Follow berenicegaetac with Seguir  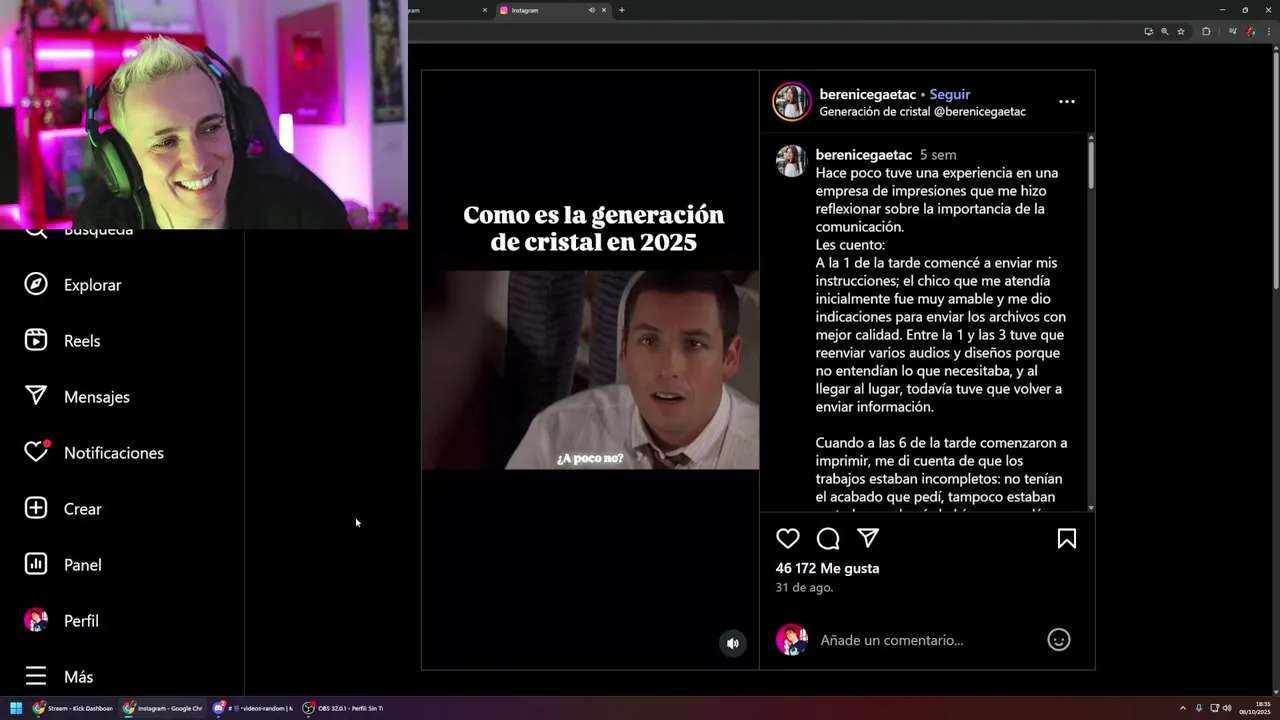[x=950, y=94]
